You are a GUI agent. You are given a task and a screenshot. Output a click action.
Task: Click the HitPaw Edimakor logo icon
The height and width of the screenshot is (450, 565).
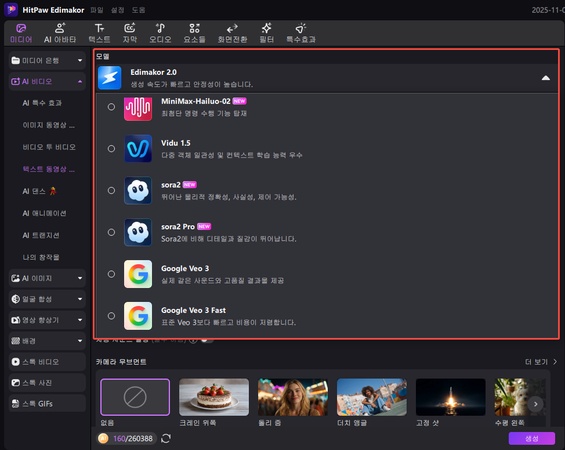pyautogui.click(x=11, y=9)
